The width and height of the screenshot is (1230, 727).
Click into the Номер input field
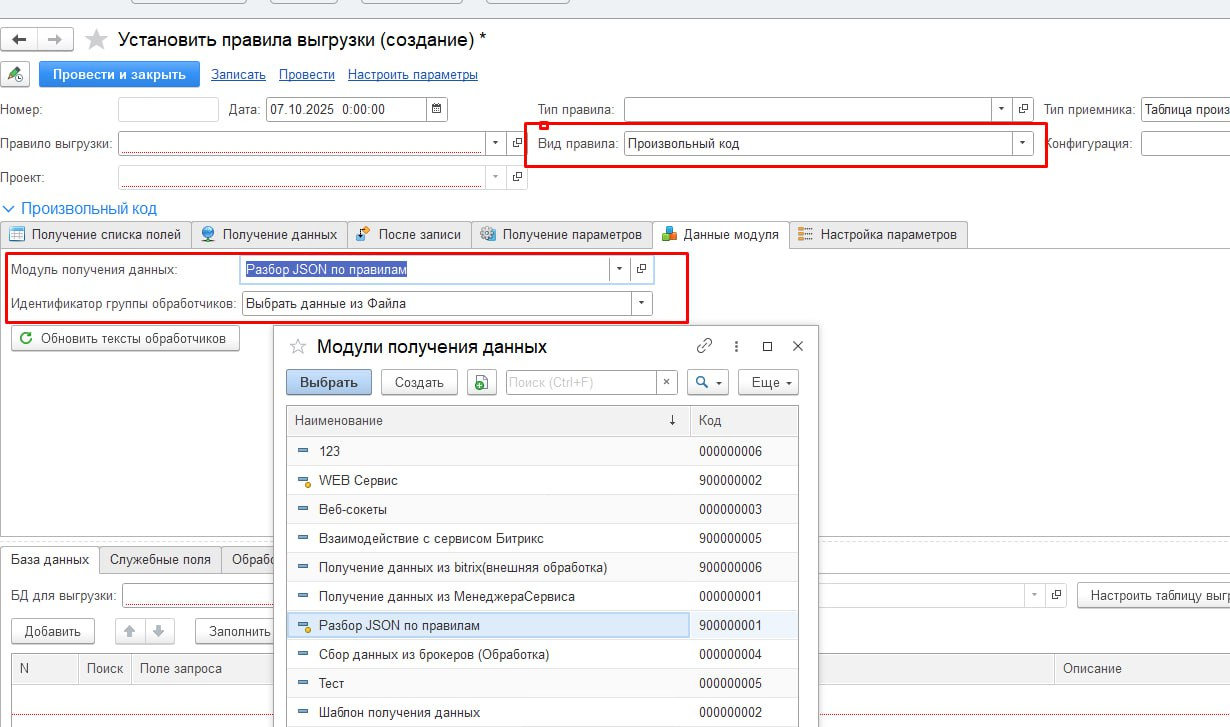pos(167,110)
